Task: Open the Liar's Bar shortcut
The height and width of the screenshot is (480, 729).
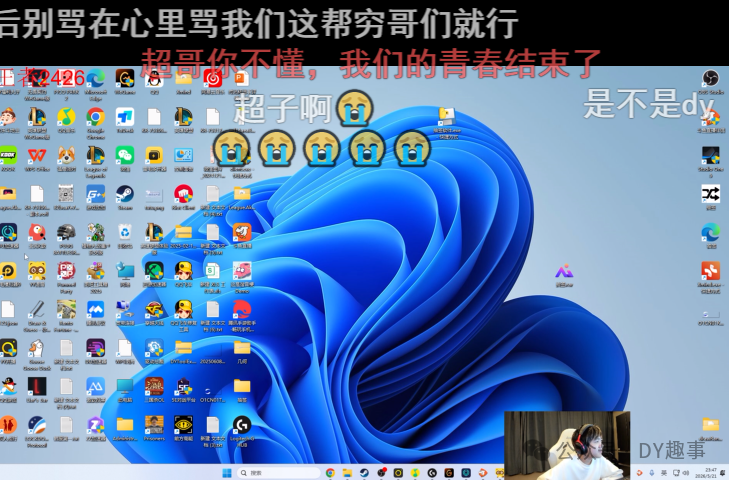Action: pyautogui.click(x=37, y=391)
